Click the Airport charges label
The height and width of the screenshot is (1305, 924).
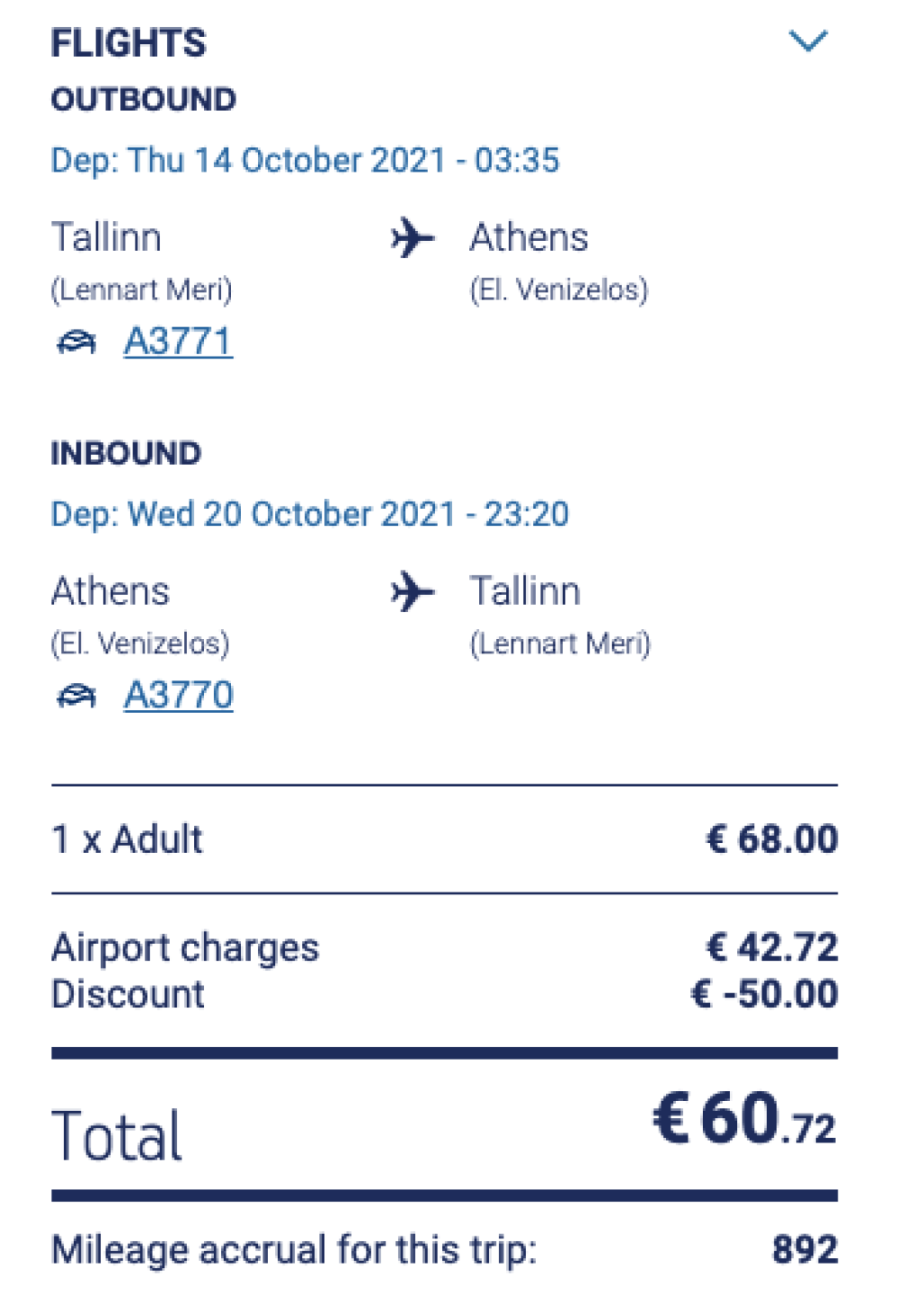coord(185,948)
